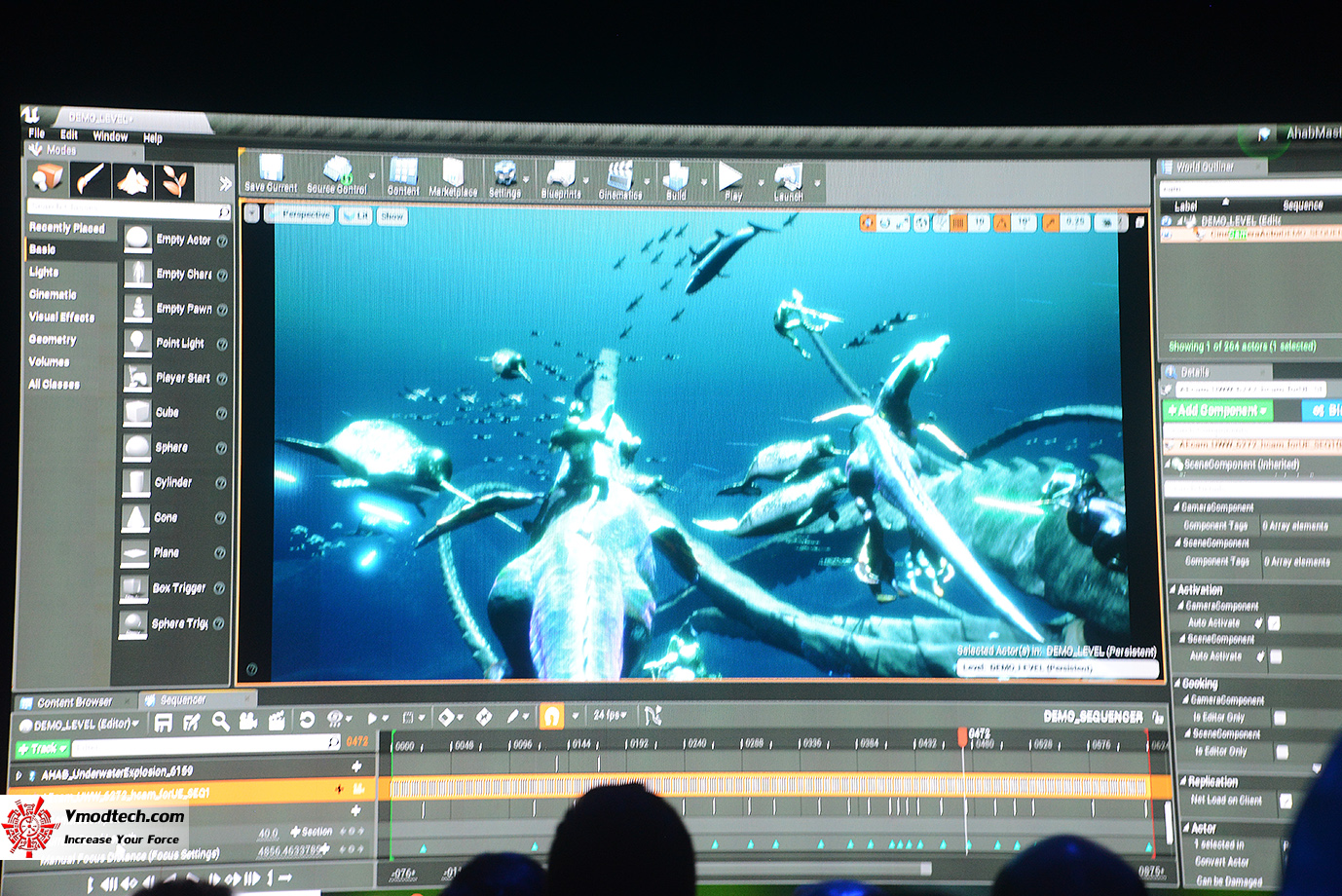Click the restore state icon in Sequencer
1342x896 pixels.
(x=307, y=720)
